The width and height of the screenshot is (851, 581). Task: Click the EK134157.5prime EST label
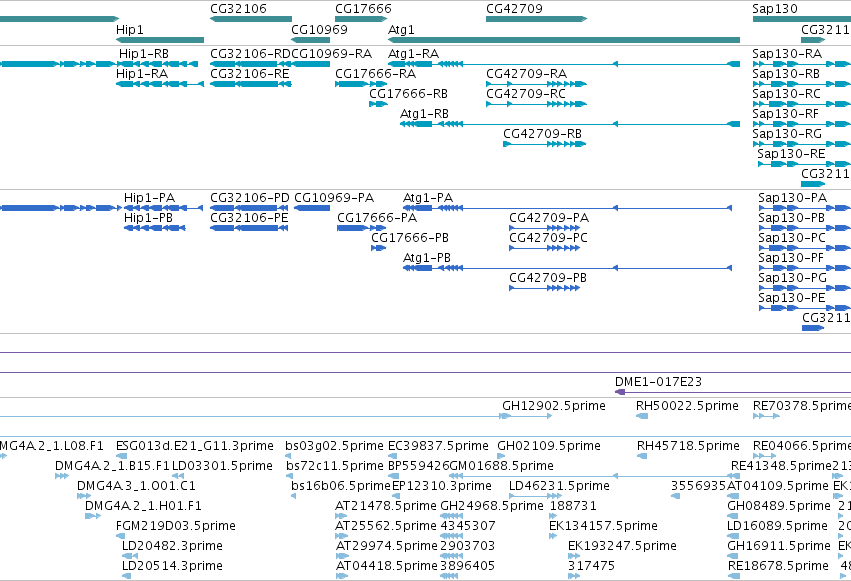604,527
